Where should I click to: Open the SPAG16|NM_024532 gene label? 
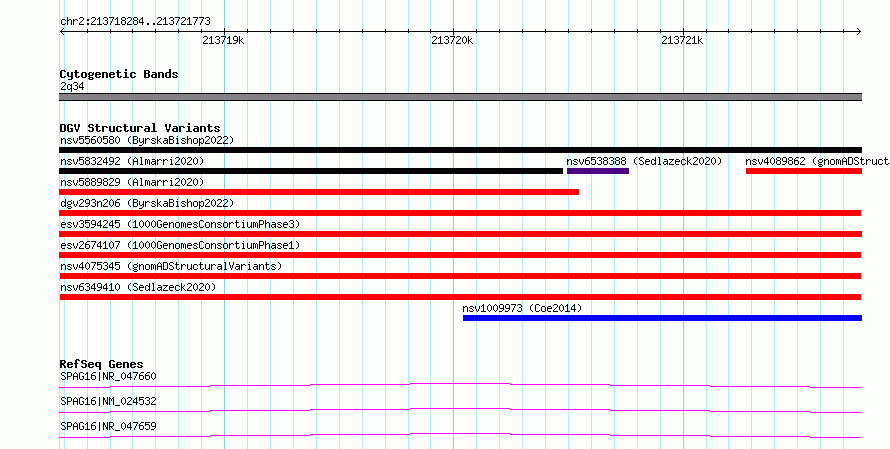click(x=108, y=401)
